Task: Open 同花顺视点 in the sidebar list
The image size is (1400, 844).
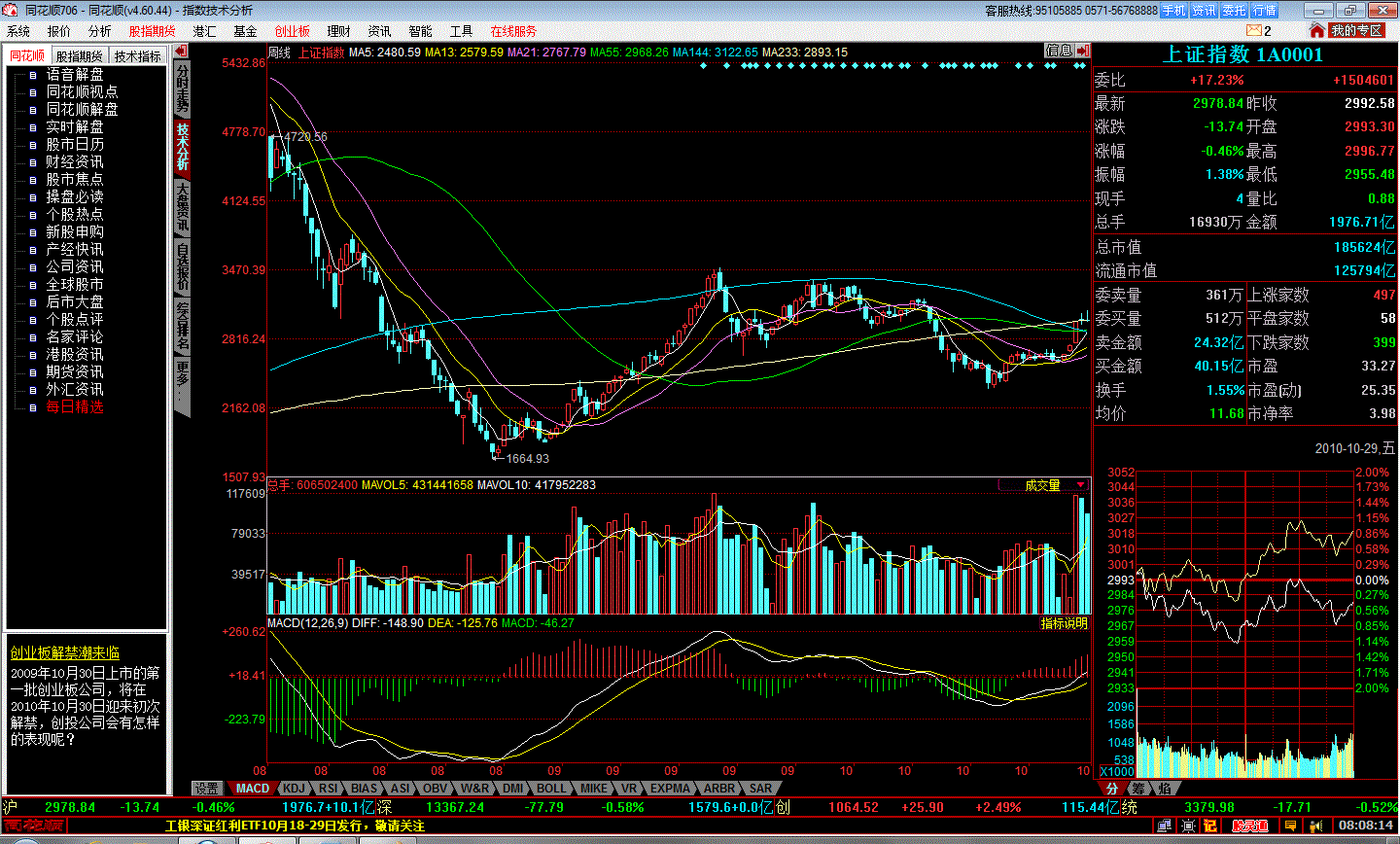Action: (x=83, y=92)
